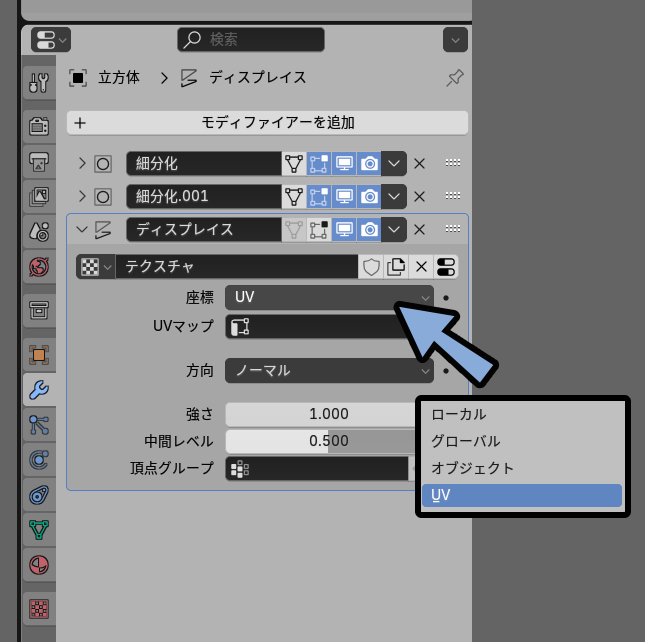Open the Physics properties tab

pyautogui.click(x=39, y=459)
